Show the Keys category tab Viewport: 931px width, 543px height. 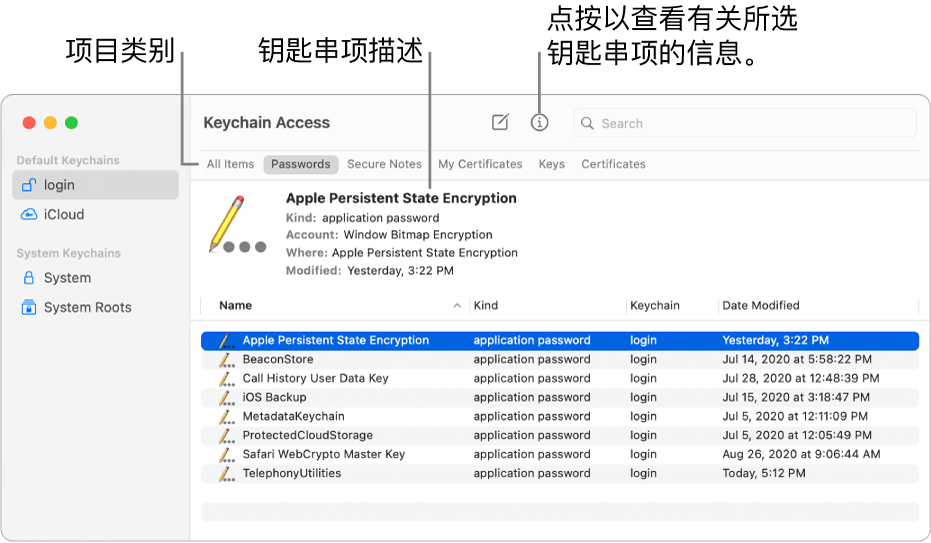pos(551,164)
